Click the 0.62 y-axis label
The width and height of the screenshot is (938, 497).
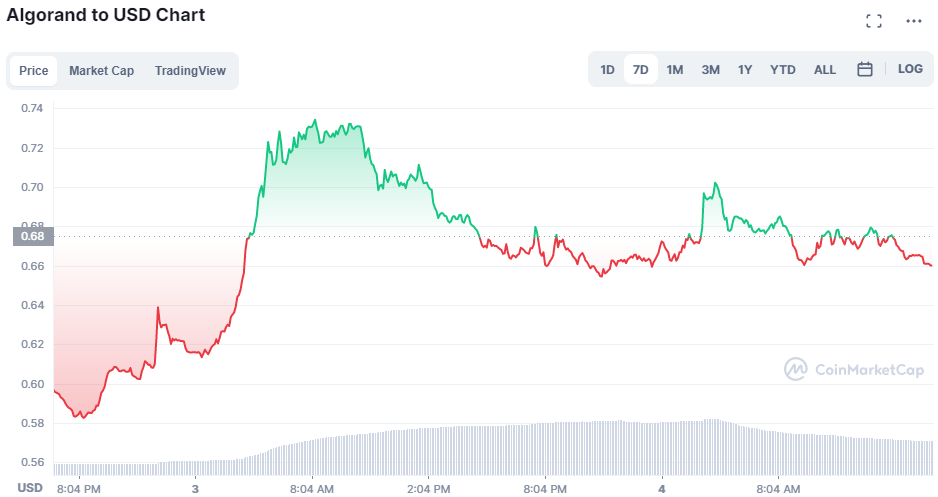click(32, 344)
